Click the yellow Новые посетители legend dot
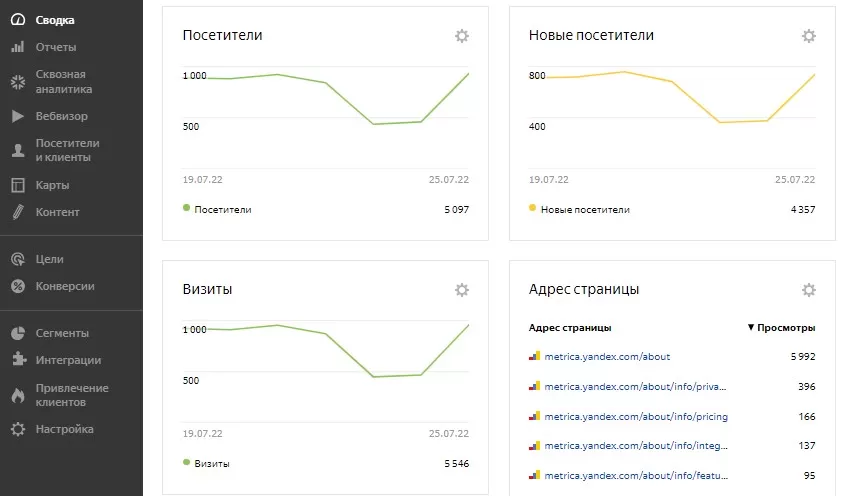The width and height of the screenshot is (841, 496). (x=532, y=208)
